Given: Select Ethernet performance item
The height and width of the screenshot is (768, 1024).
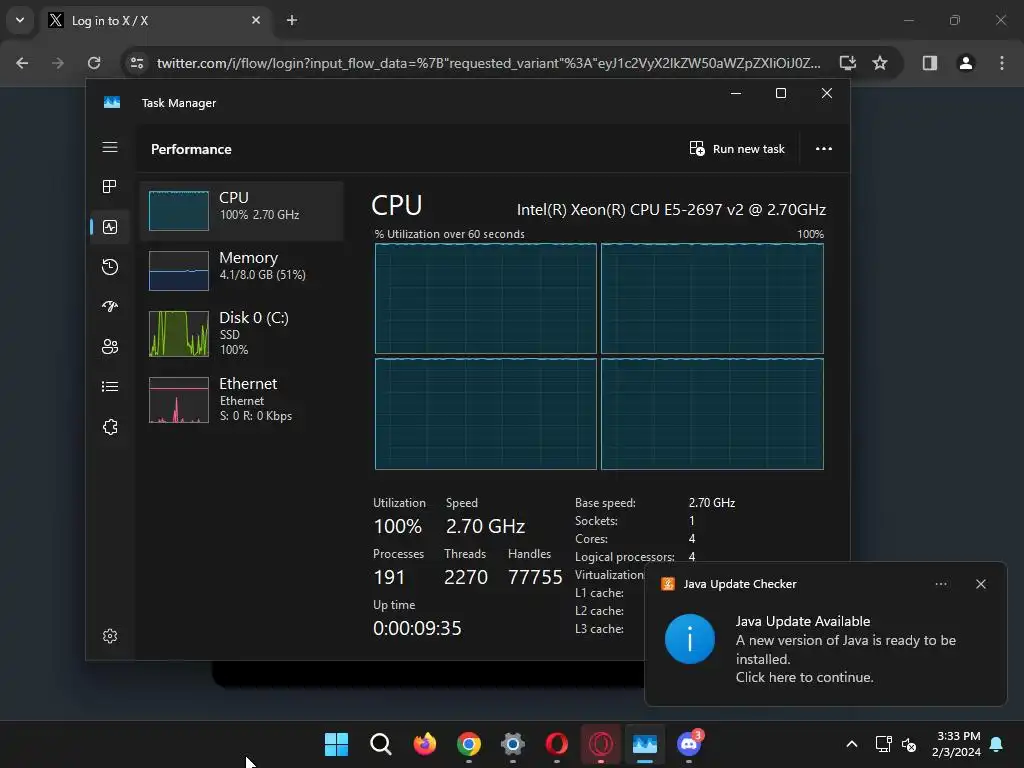Looking at the screenshot, I should pyautogui.click(x=242, y=400).
